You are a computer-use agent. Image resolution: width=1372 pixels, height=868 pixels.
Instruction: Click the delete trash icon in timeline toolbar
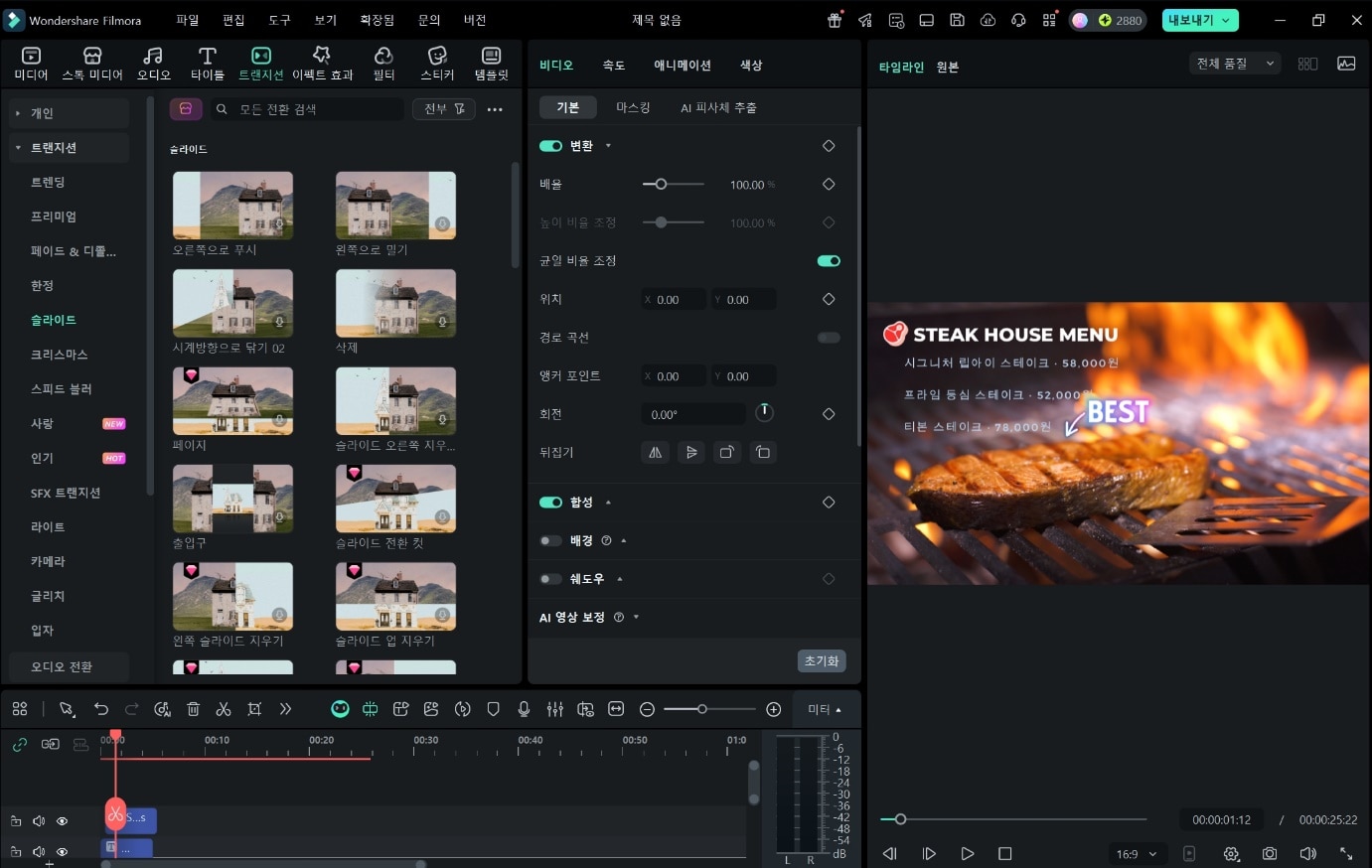(194, 709)
